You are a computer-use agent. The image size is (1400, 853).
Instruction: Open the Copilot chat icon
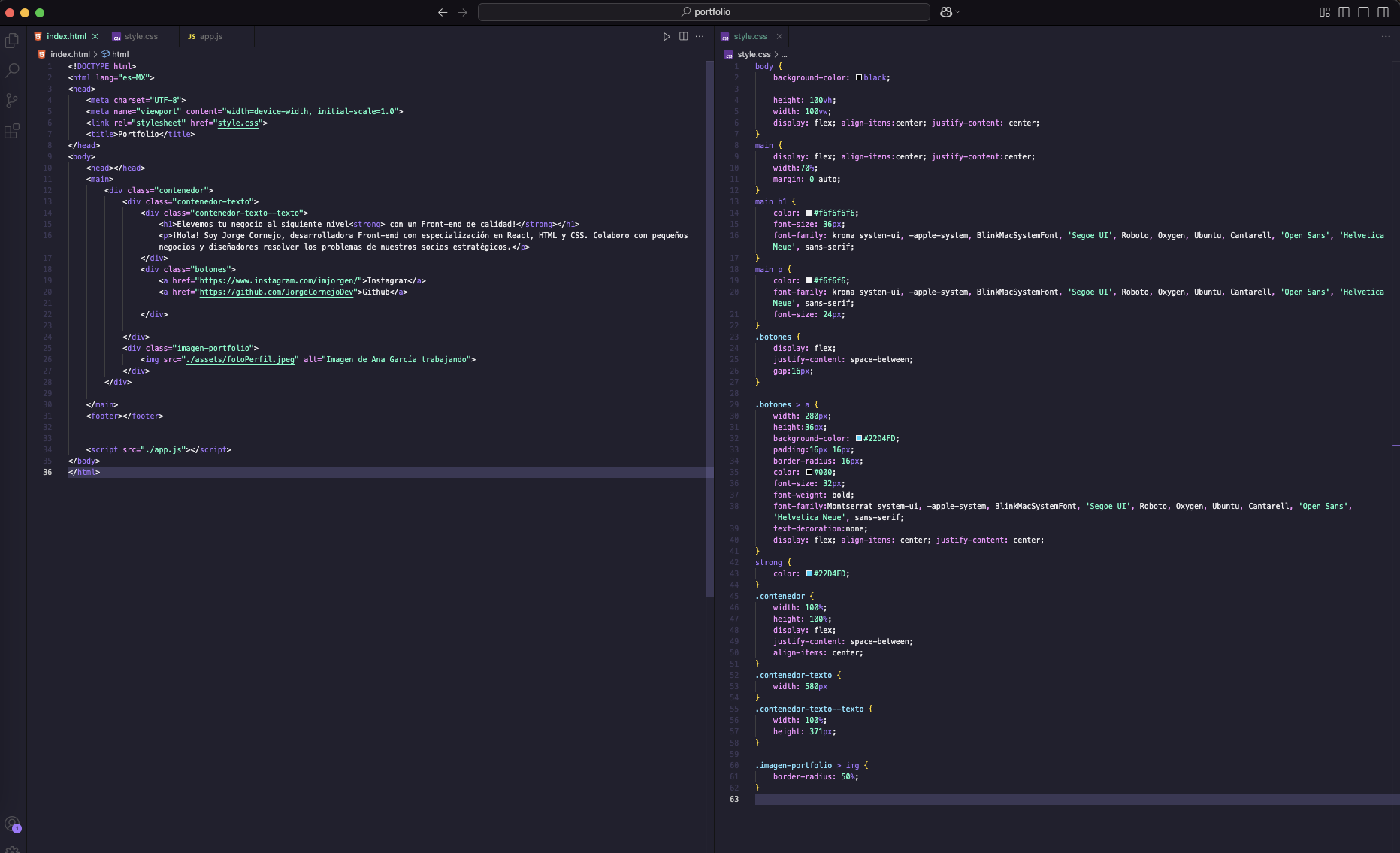pos(946,12)
